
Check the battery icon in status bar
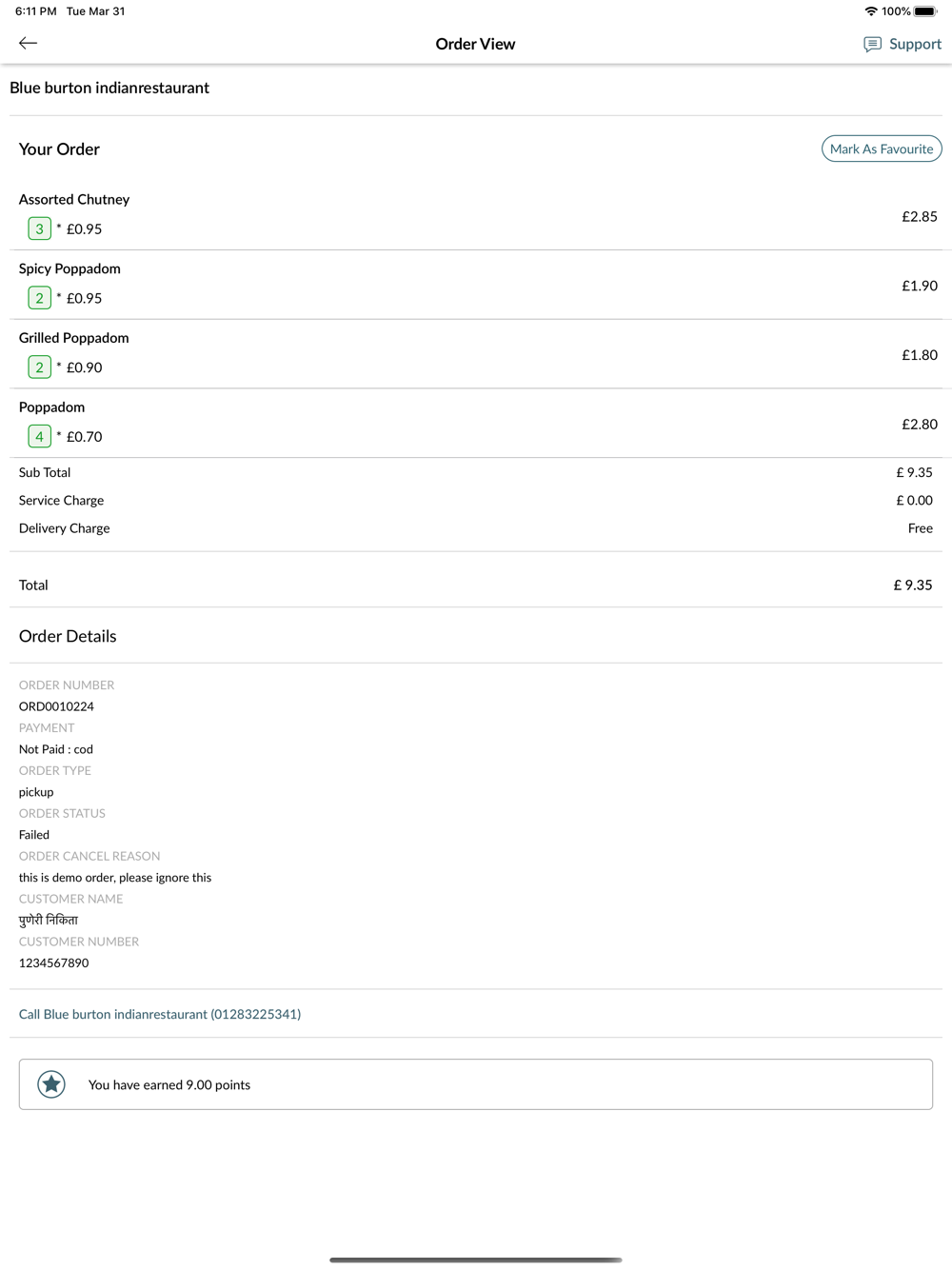(x=925, y=11)
